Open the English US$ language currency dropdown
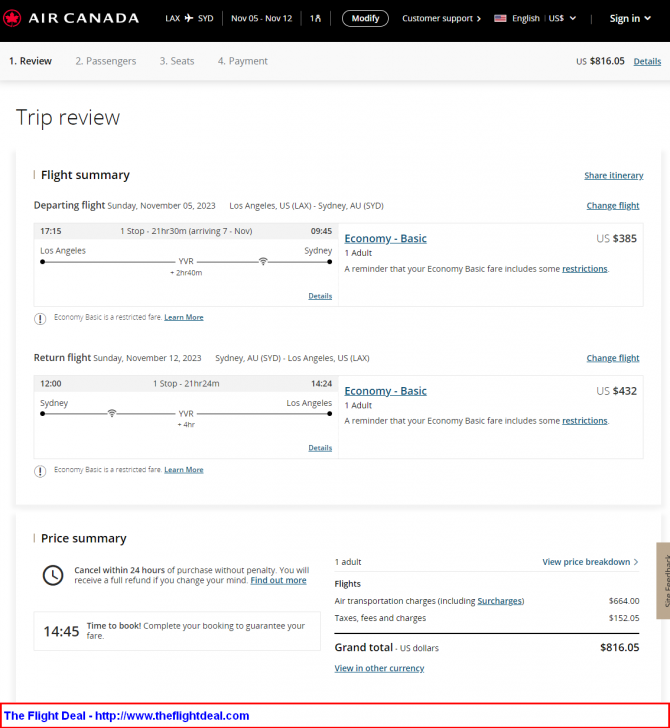 (x=535, y=19)
